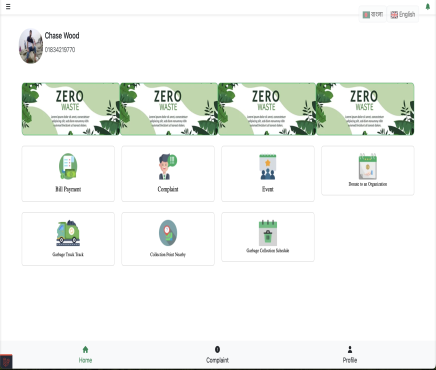Click Chase Wood's profile photo

tap(31, 46)
